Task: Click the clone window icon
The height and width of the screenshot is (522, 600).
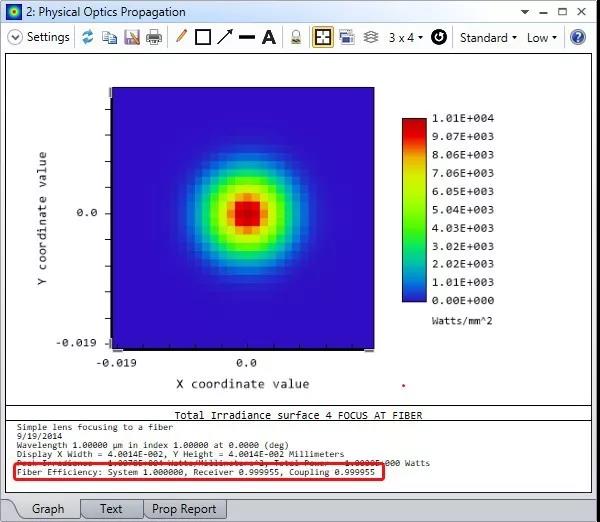Action: point(347,37)
